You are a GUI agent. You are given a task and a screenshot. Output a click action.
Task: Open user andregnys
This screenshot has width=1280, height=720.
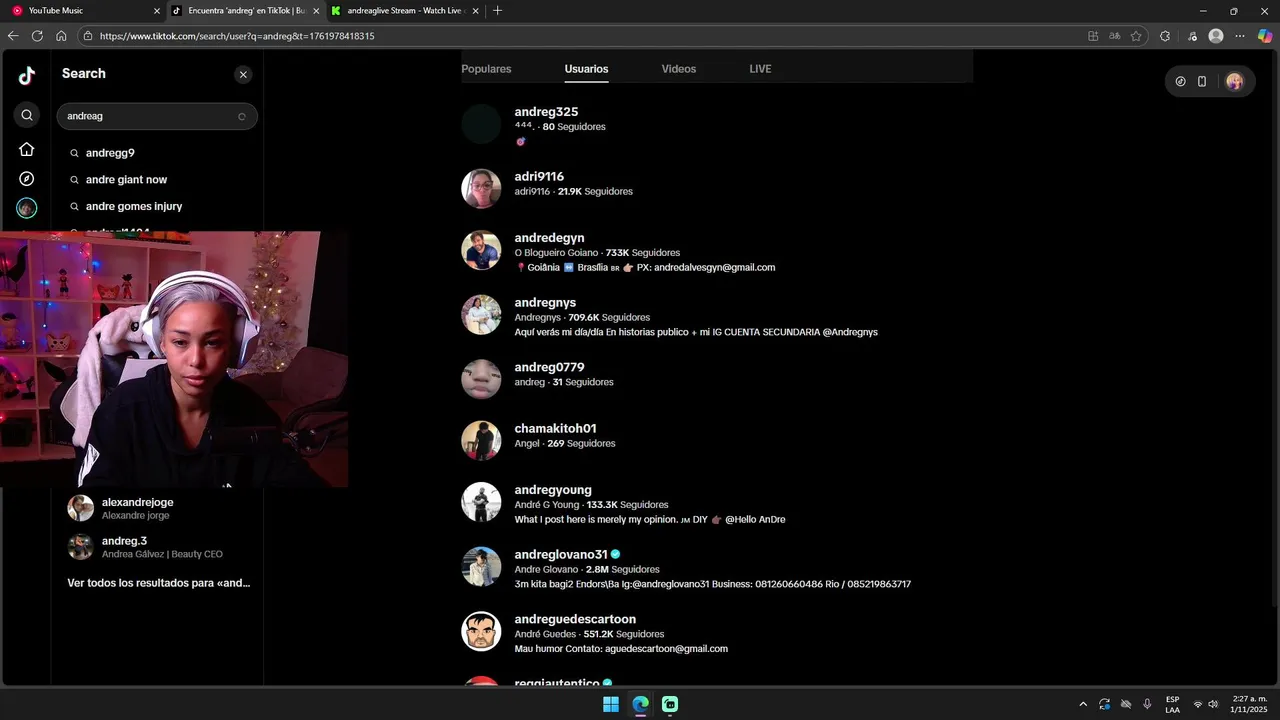(x=545, y=302)
